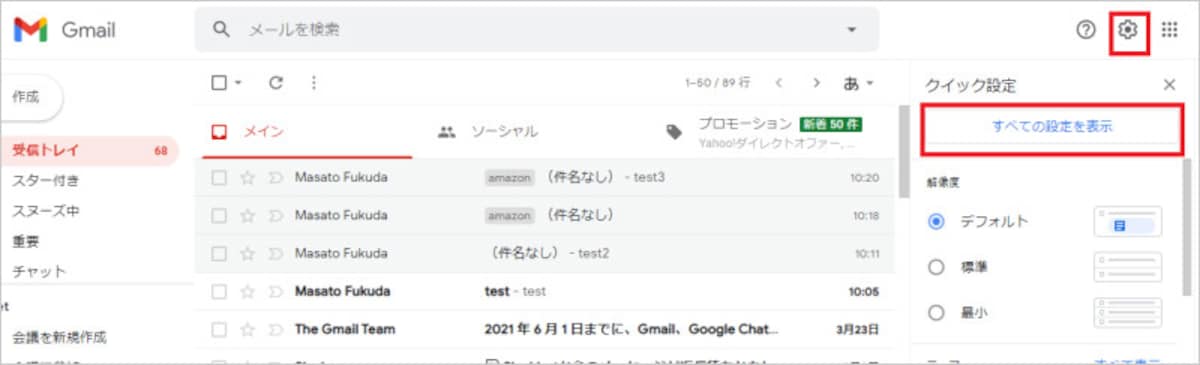Mark the 10:18 email as important
The image size is (1200, 365).
pos(276,215)
